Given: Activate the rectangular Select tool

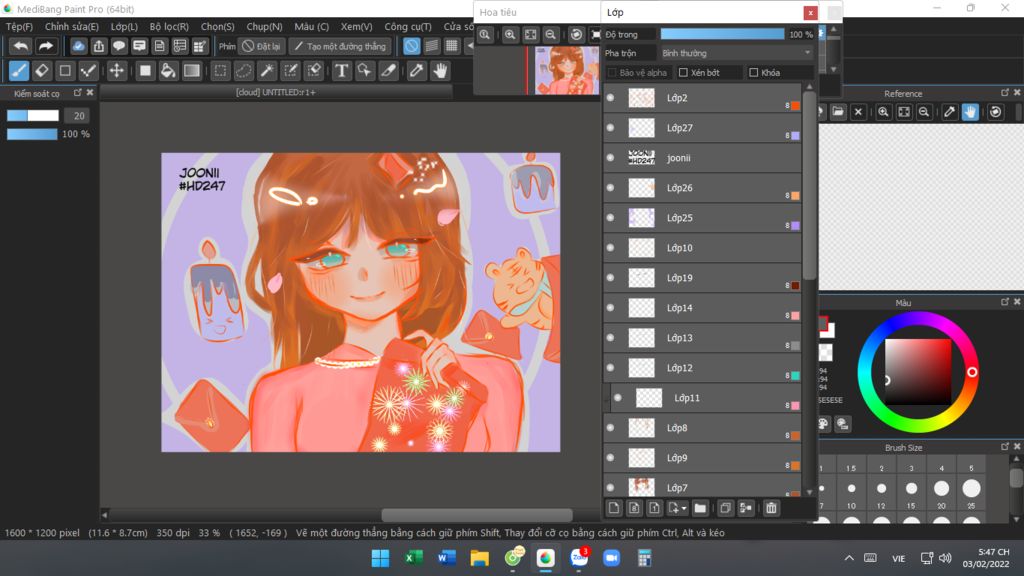Looking at the screenshot, I should point(221,71).
